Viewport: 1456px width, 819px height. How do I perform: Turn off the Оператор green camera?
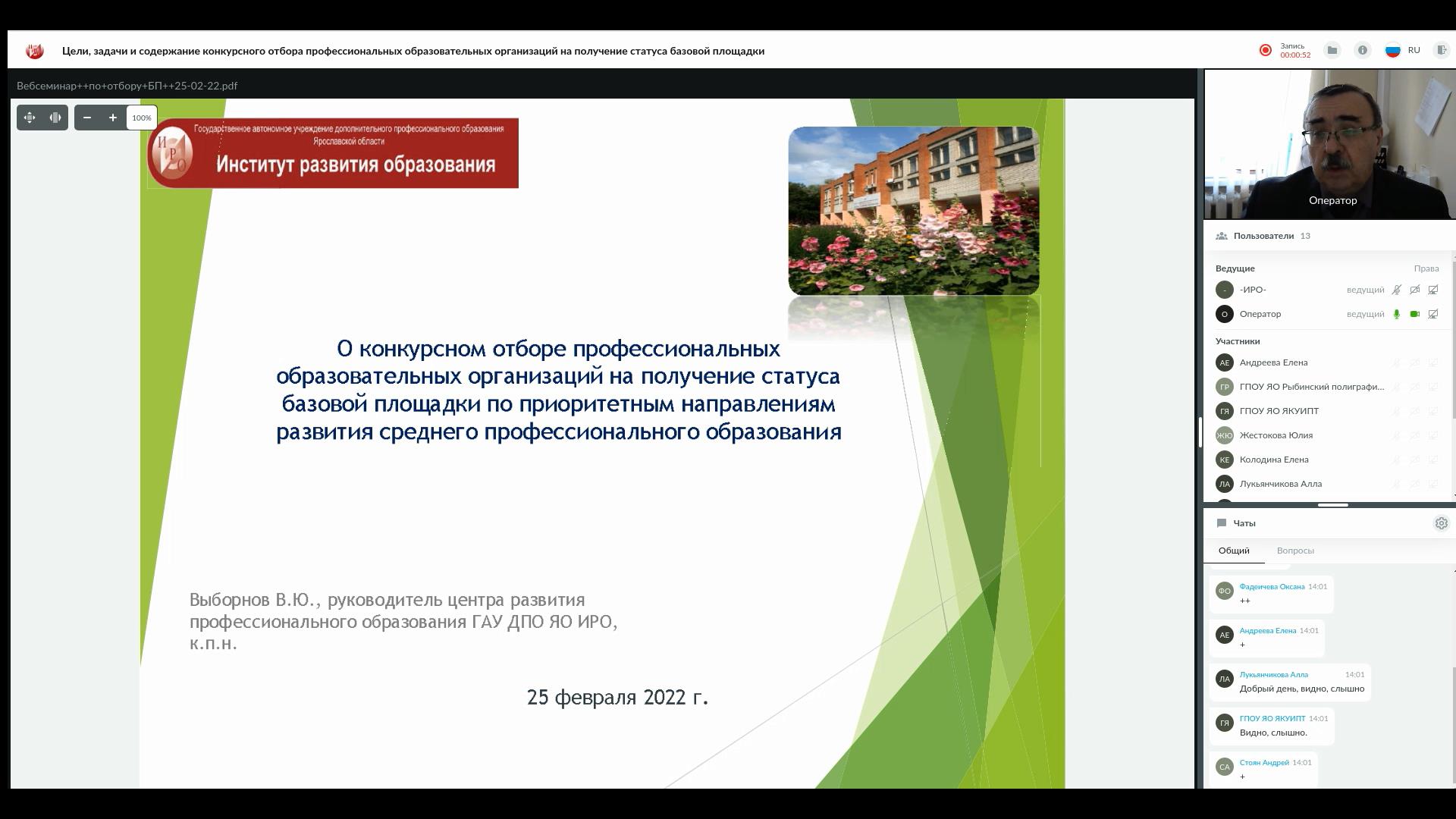pos(1414,314)
